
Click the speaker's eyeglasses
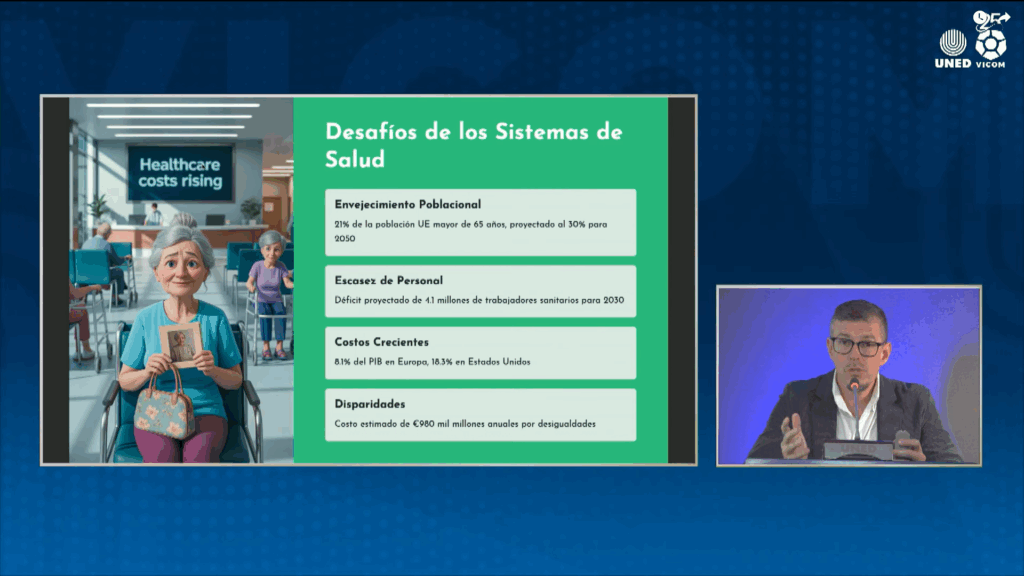pyautogui.click(x=856, y=346)
